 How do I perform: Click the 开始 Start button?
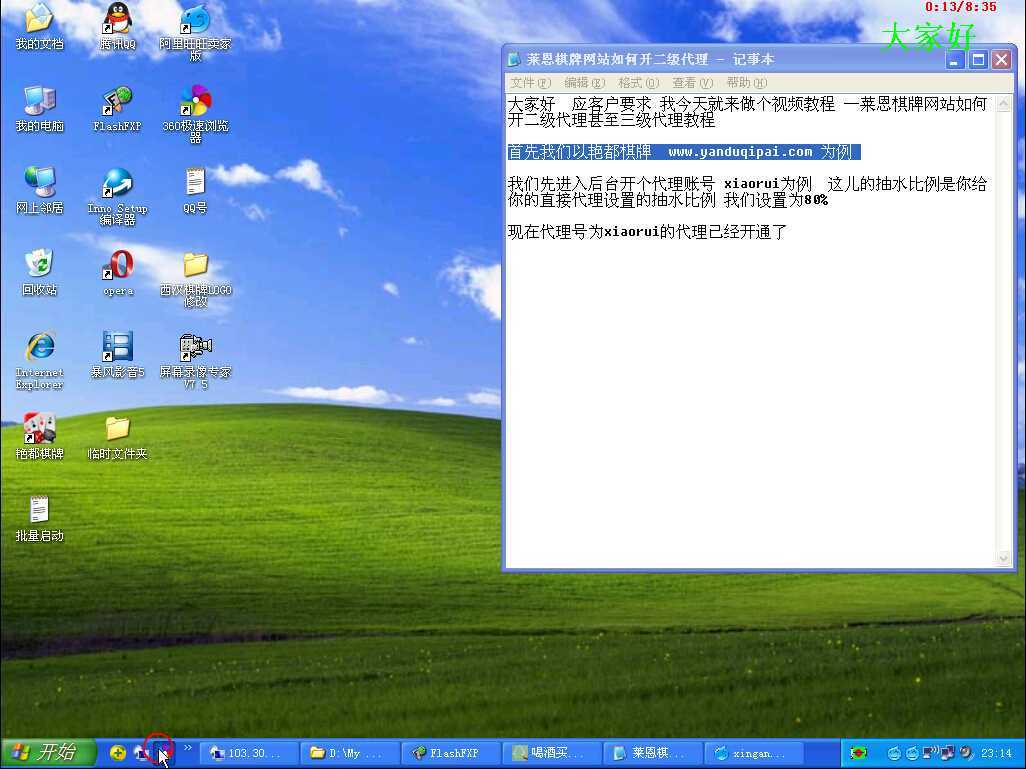(49, 753)
